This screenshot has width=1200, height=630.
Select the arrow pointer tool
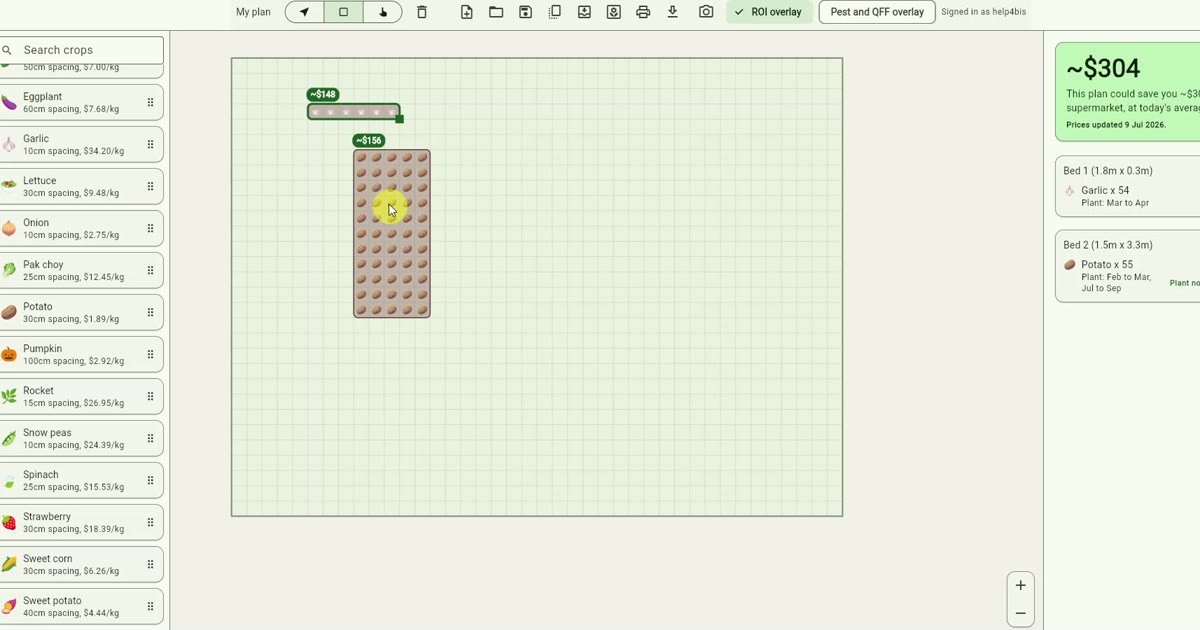[304, 12]
